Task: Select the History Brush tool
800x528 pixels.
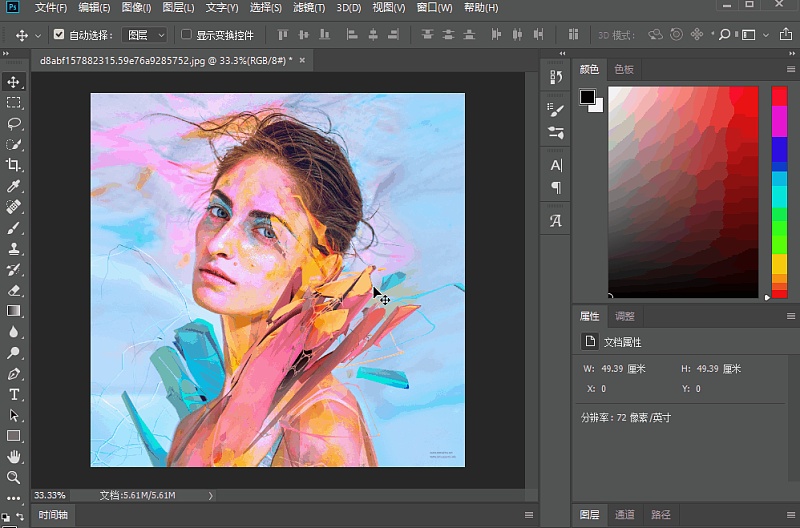Action: click(14, 269)
